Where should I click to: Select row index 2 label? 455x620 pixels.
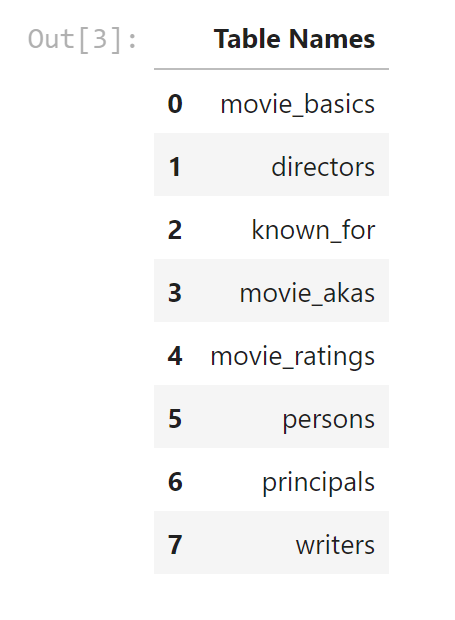tap(175, 230)
